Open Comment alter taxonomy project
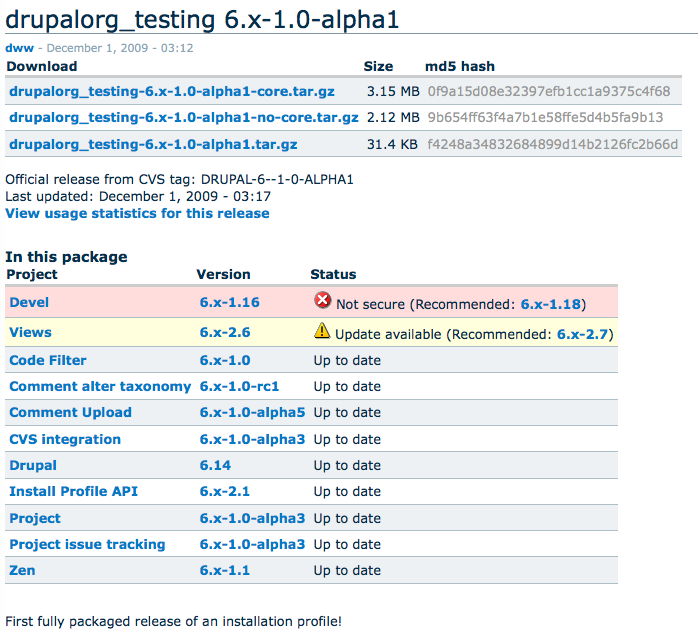Screen dimensions: 698x631 point(100,386)
